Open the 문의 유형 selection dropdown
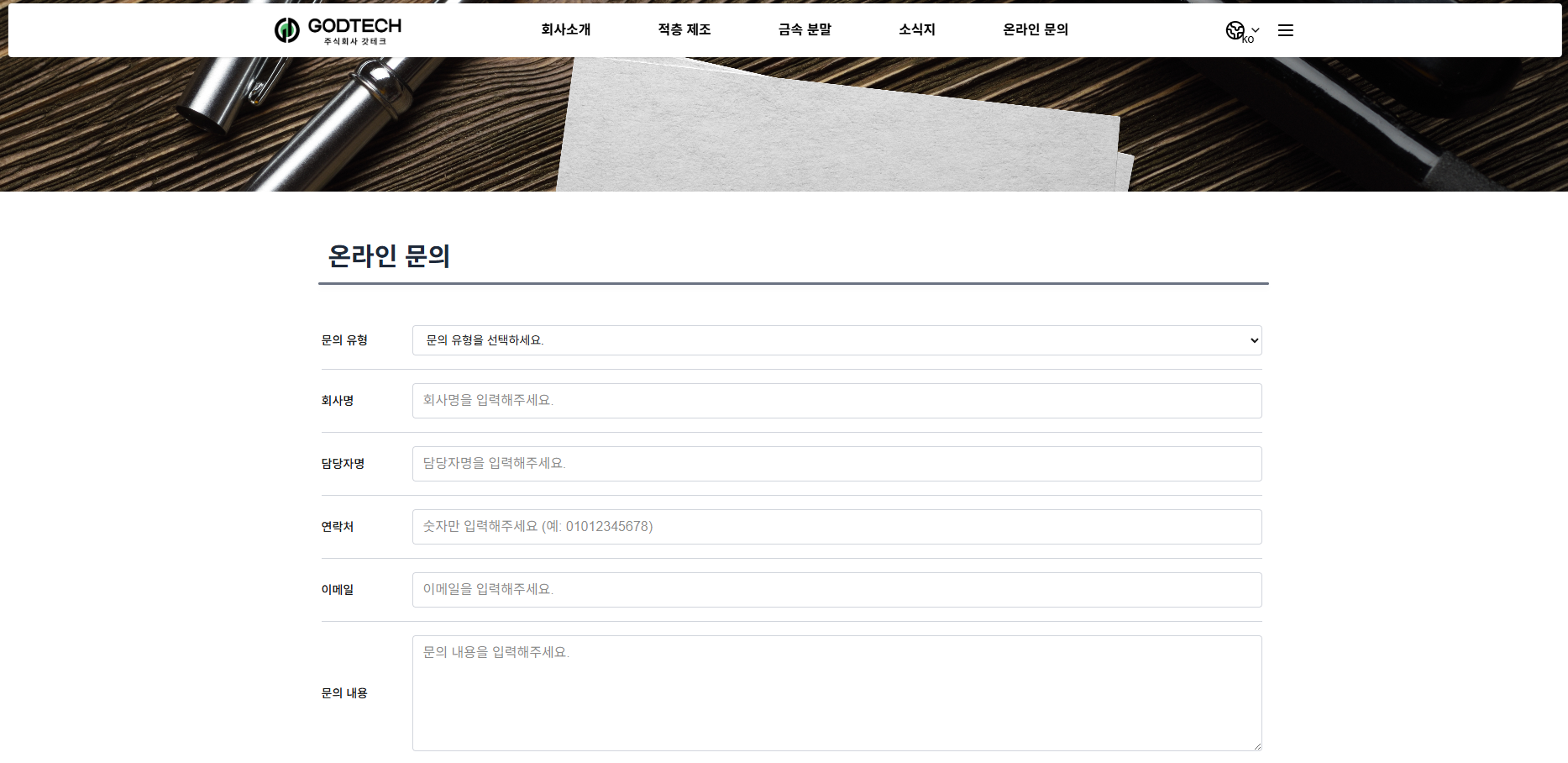 click(x=836, y=340)
